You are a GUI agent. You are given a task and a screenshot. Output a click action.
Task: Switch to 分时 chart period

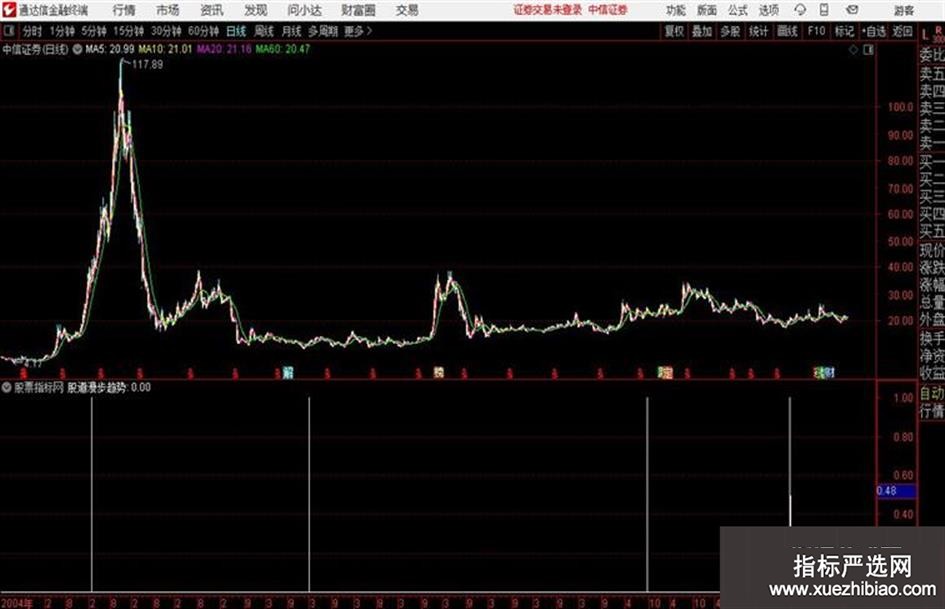[x=33, y=31]
